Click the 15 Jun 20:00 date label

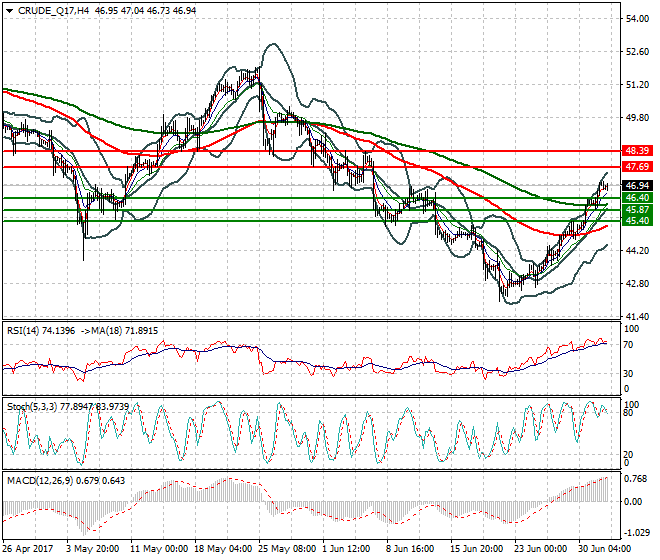[x=476, y=549]
